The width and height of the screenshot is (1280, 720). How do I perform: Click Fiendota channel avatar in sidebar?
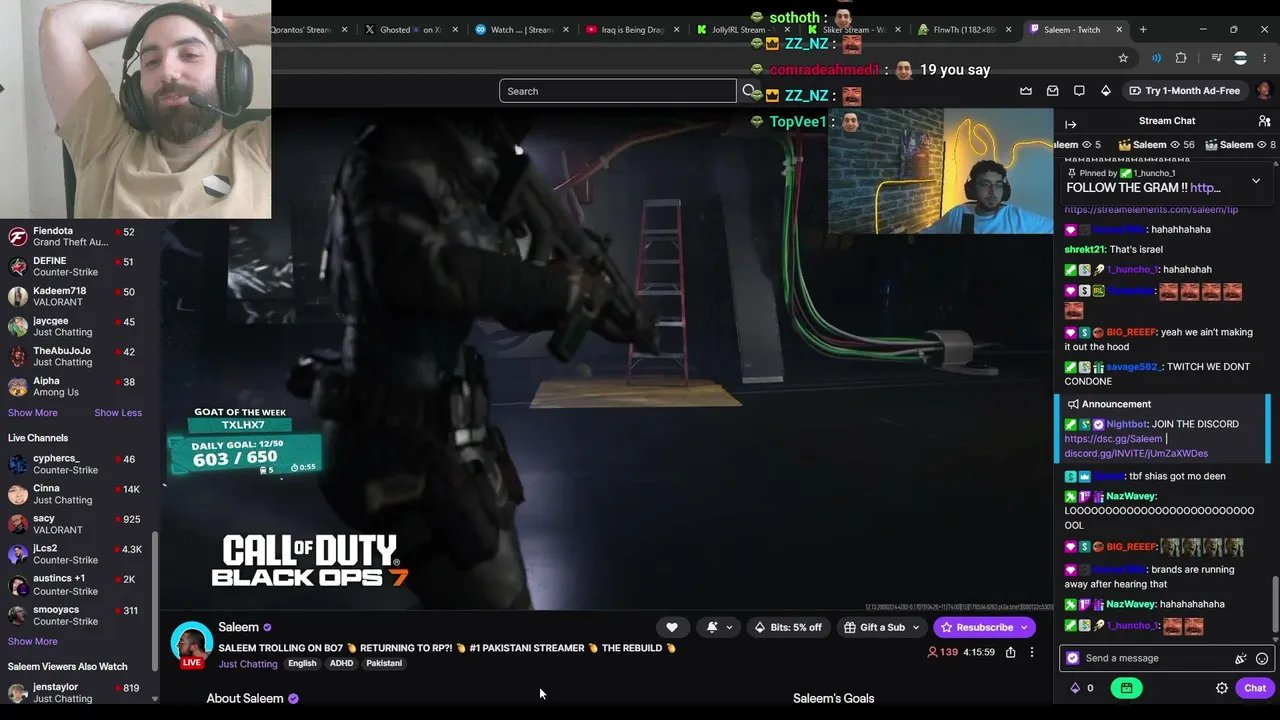(17, 237)
